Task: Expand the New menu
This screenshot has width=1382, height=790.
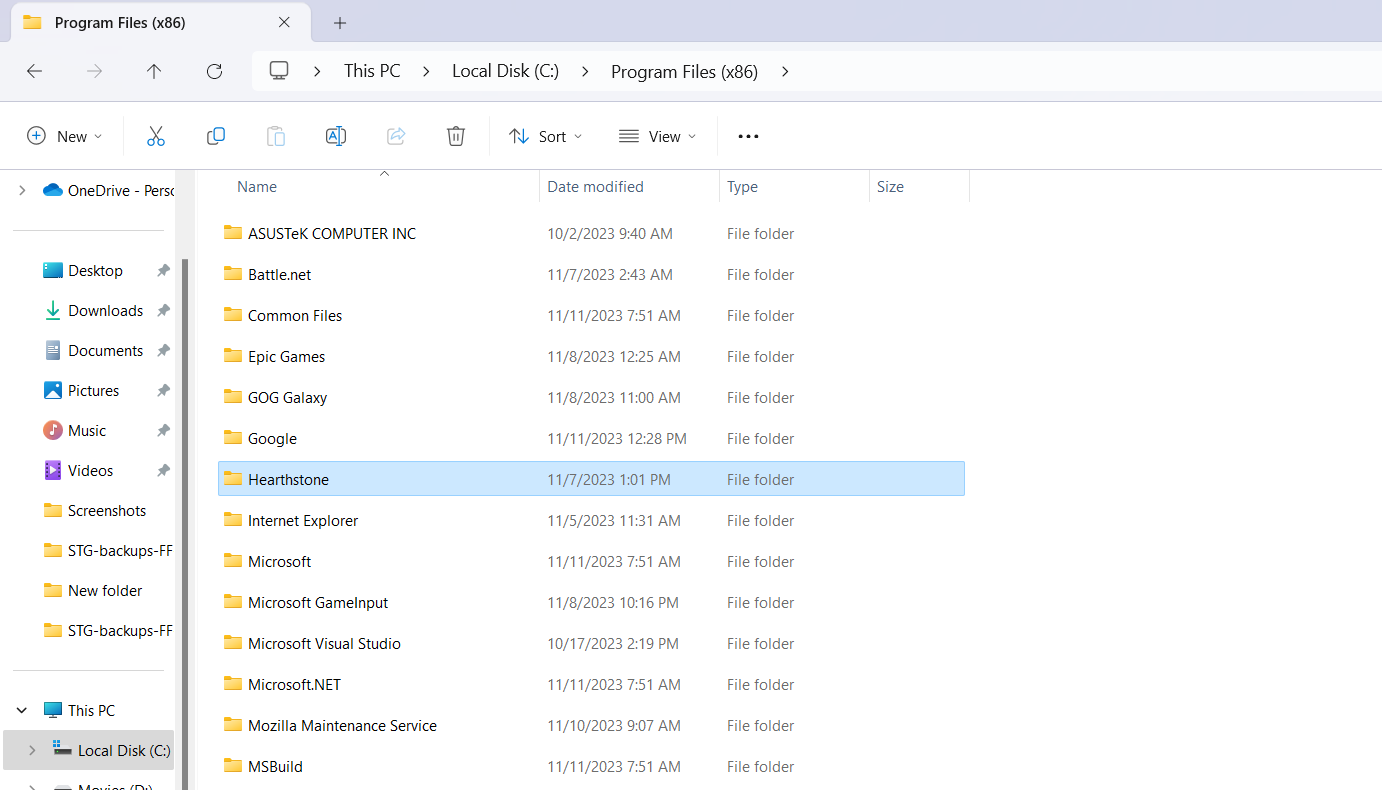Action: [64, 135]
